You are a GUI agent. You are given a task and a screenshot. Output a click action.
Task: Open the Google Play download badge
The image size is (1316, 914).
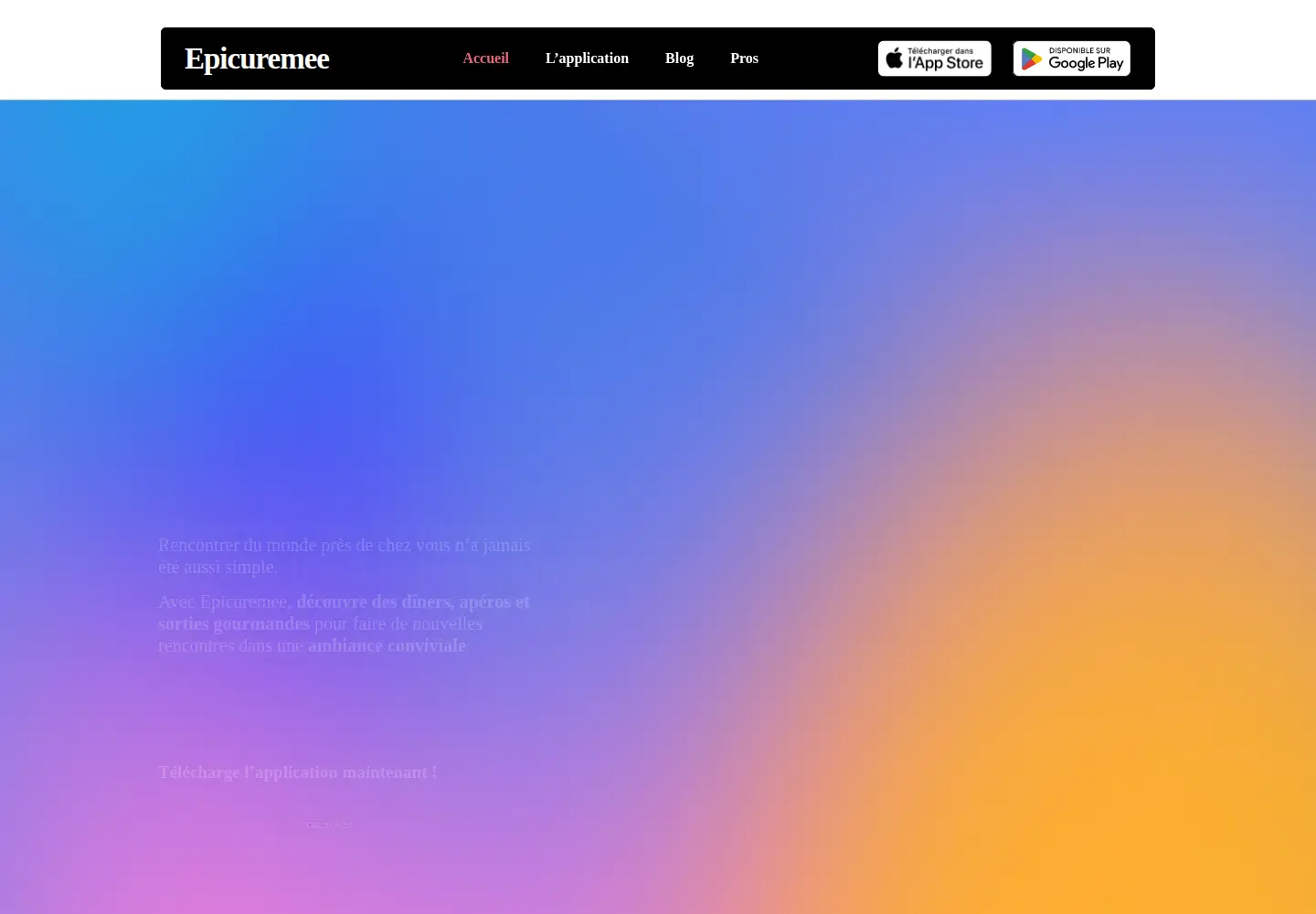tap(1071, 58)
